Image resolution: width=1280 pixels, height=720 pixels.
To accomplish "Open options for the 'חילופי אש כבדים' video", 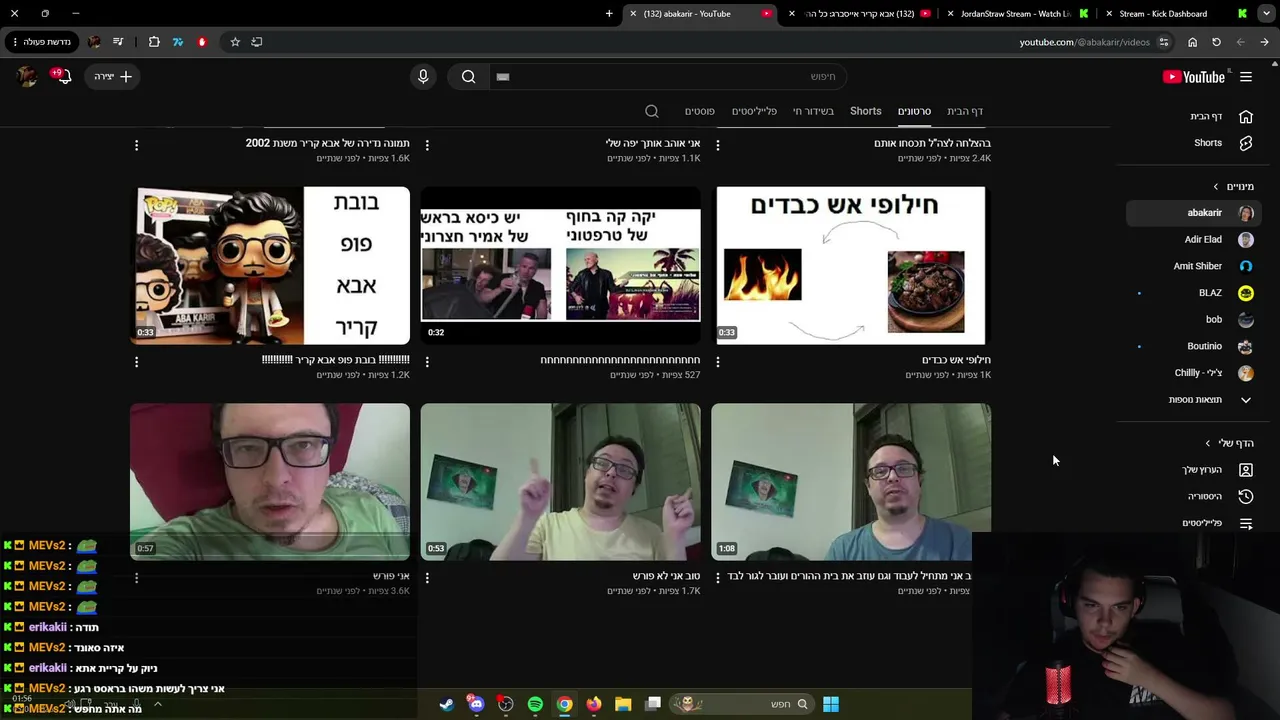I will [718, 362].
